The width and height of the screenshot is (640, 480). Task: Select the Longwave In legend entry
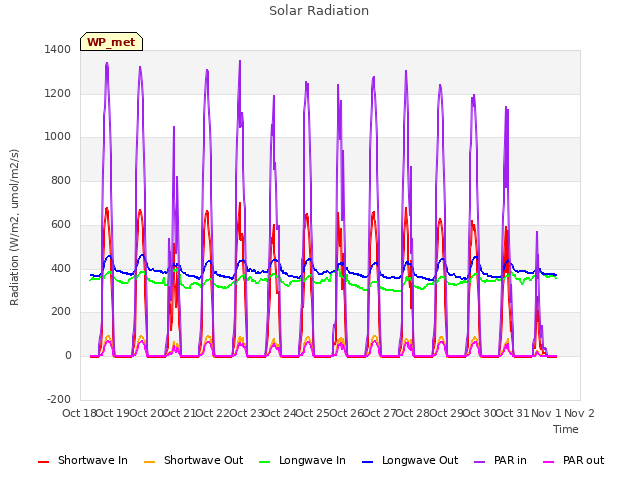(302, 460)
